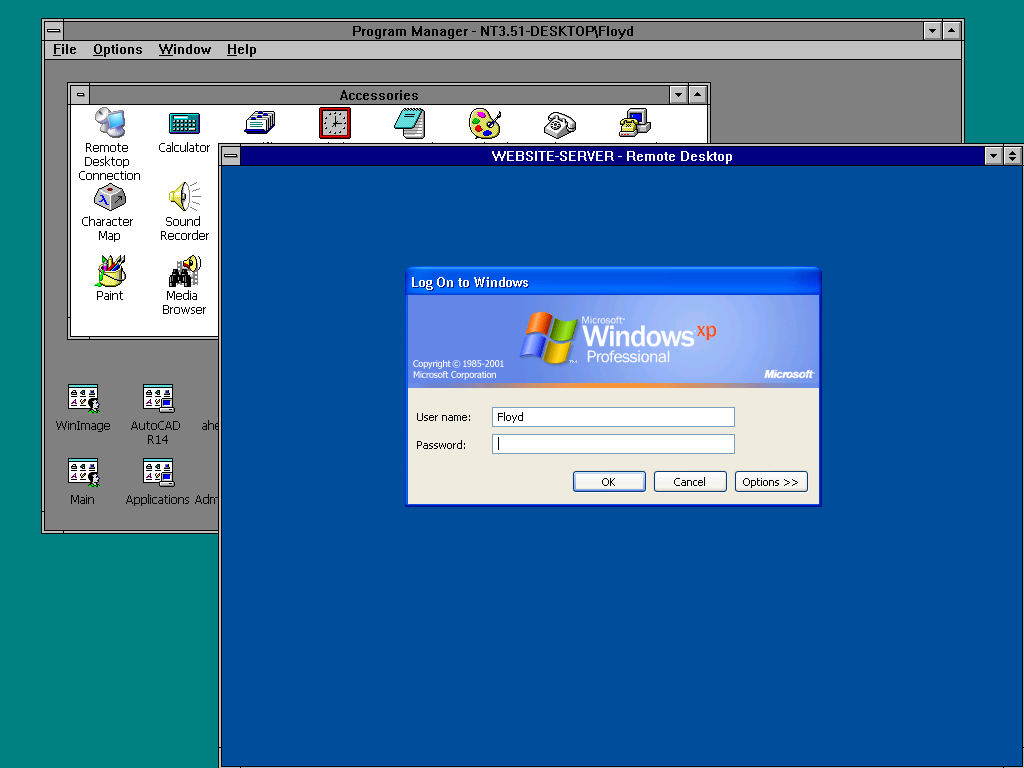Launch Calculator from Accessories
Screen dimensions: 1024x768
pos(184,124)
